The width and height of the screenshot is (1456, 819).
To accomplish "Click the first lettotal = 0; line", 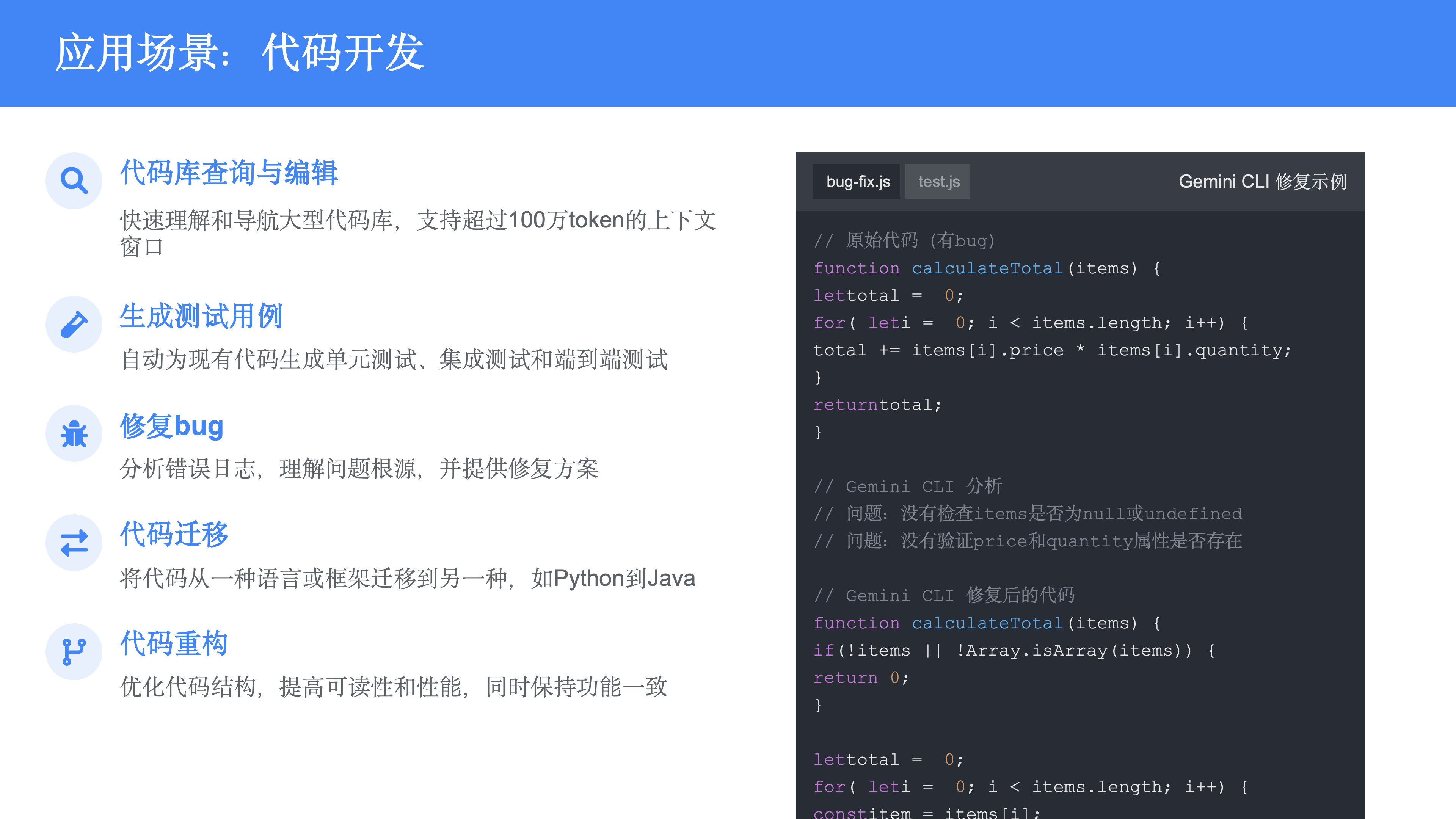I will click(x=888, y=296).
